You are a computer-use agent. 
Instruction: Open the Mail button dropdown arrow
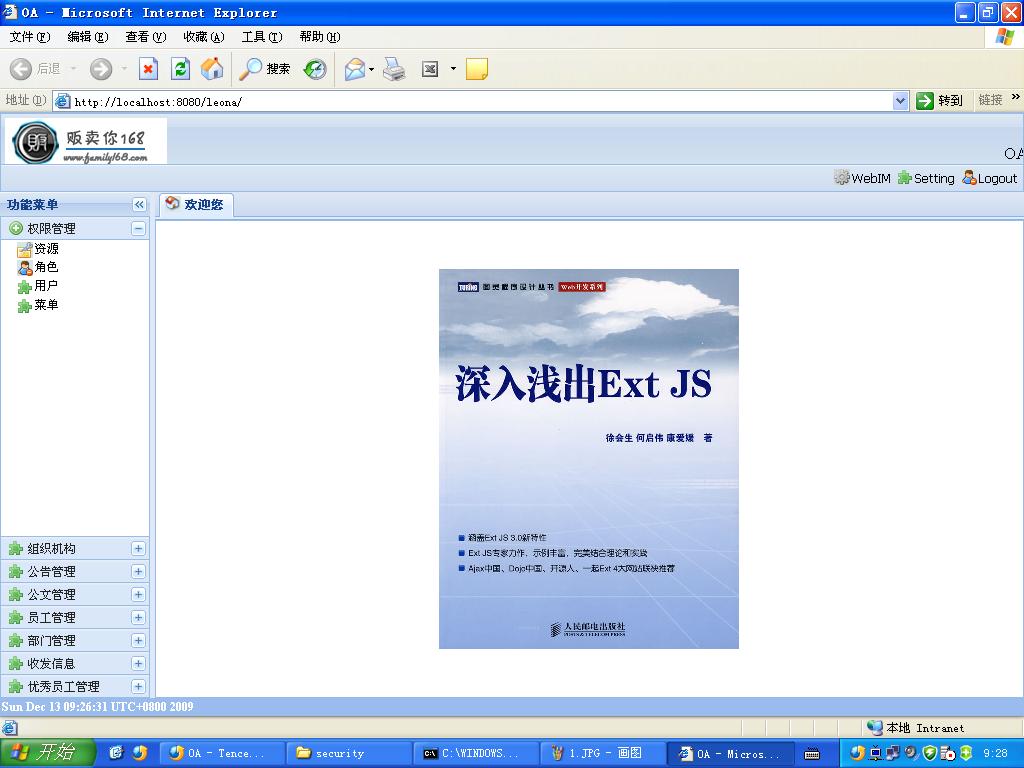372,69
